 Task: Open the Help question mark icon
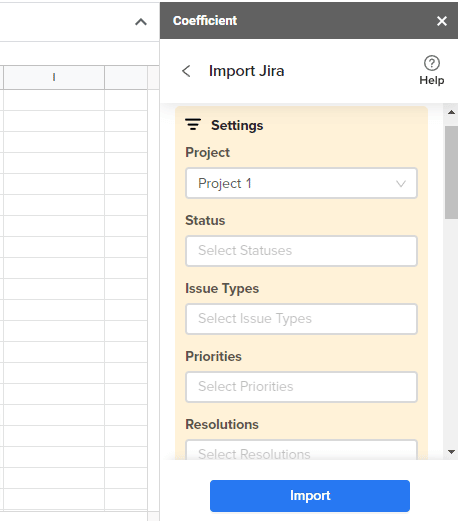[432, 63]
